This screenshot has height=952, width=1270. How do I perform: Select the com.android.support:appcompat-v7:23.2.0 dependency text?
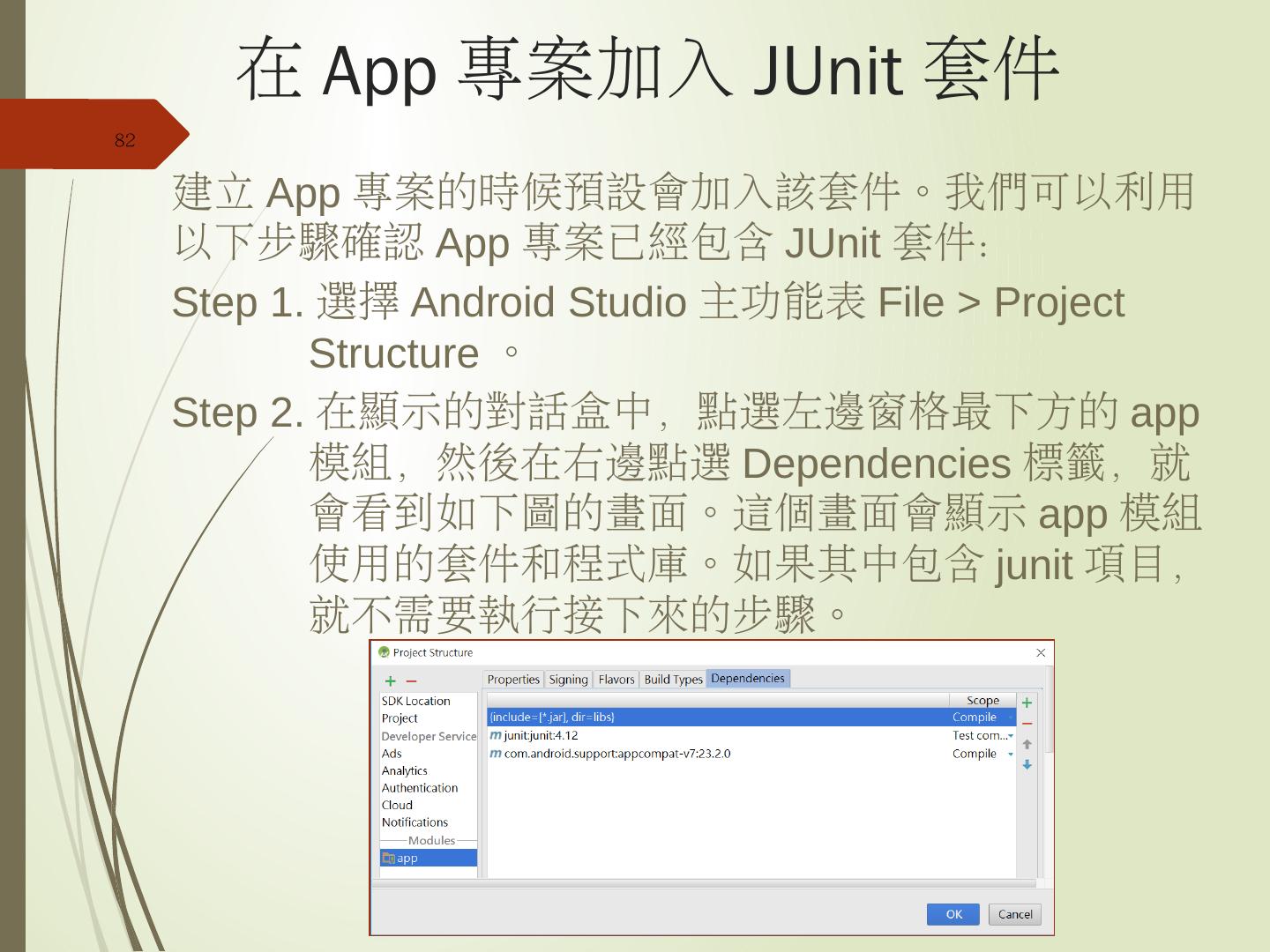click(x=617, y=754)
